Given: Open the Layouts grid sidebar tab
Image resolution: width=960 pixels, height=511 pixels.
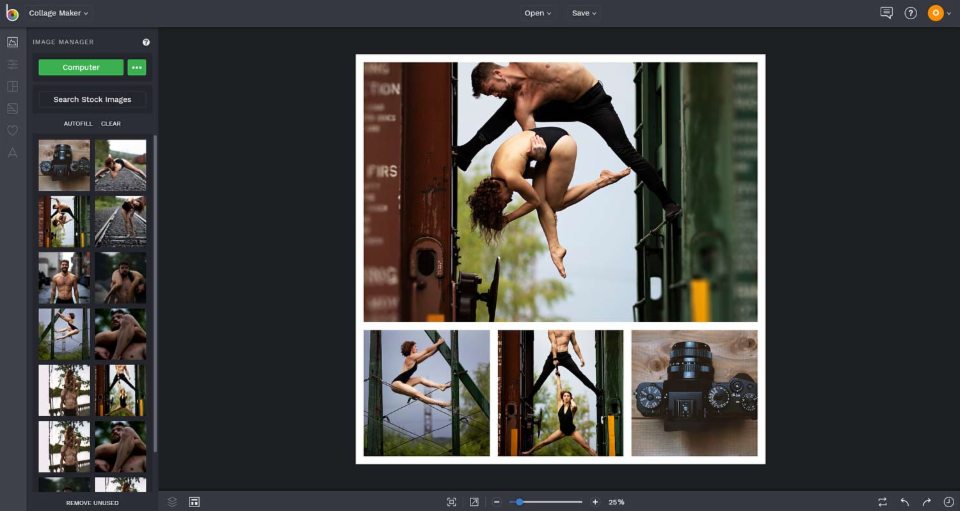Looking at the screenshot, I should 12,86.
